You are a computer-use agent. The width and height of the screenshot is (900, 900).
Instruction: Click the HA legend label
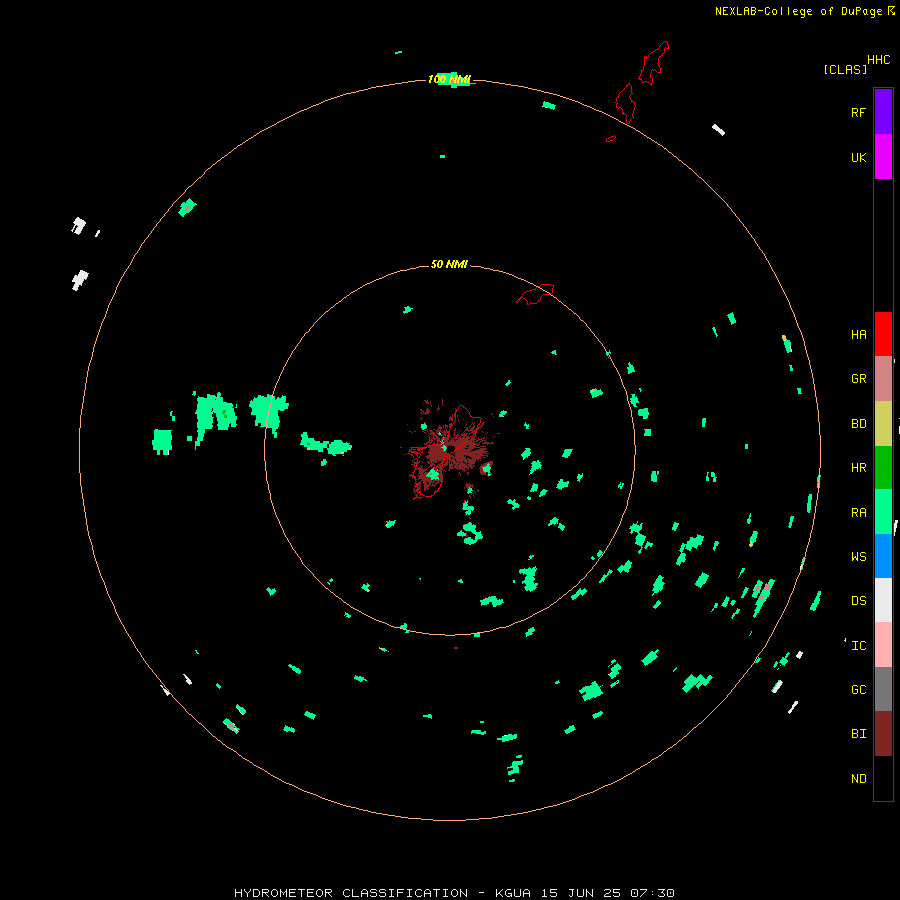[x=858, y=334]
